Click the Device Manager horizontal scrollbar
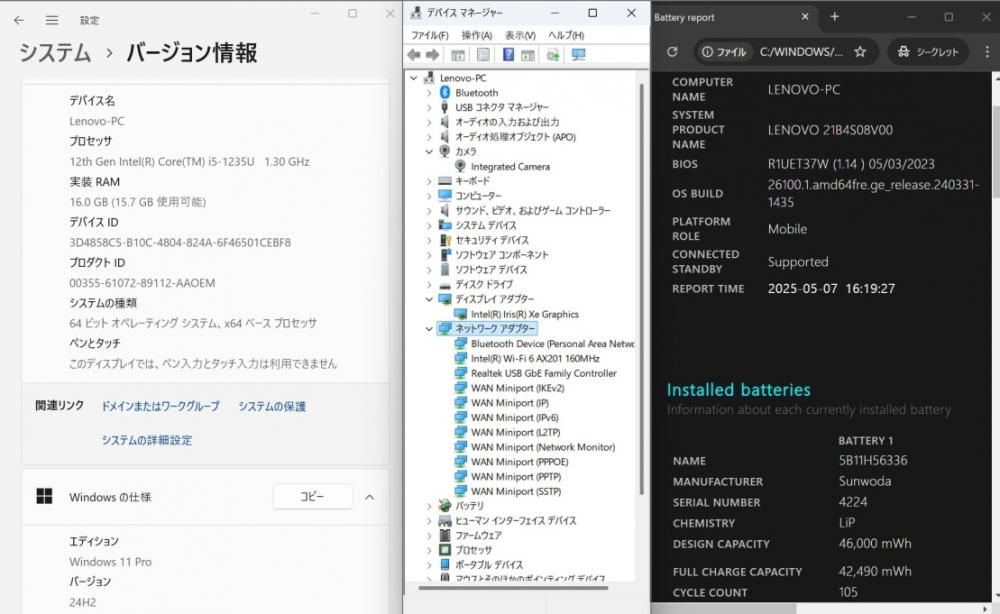This screenshot has width=1000, height=614. pos(513,588)
